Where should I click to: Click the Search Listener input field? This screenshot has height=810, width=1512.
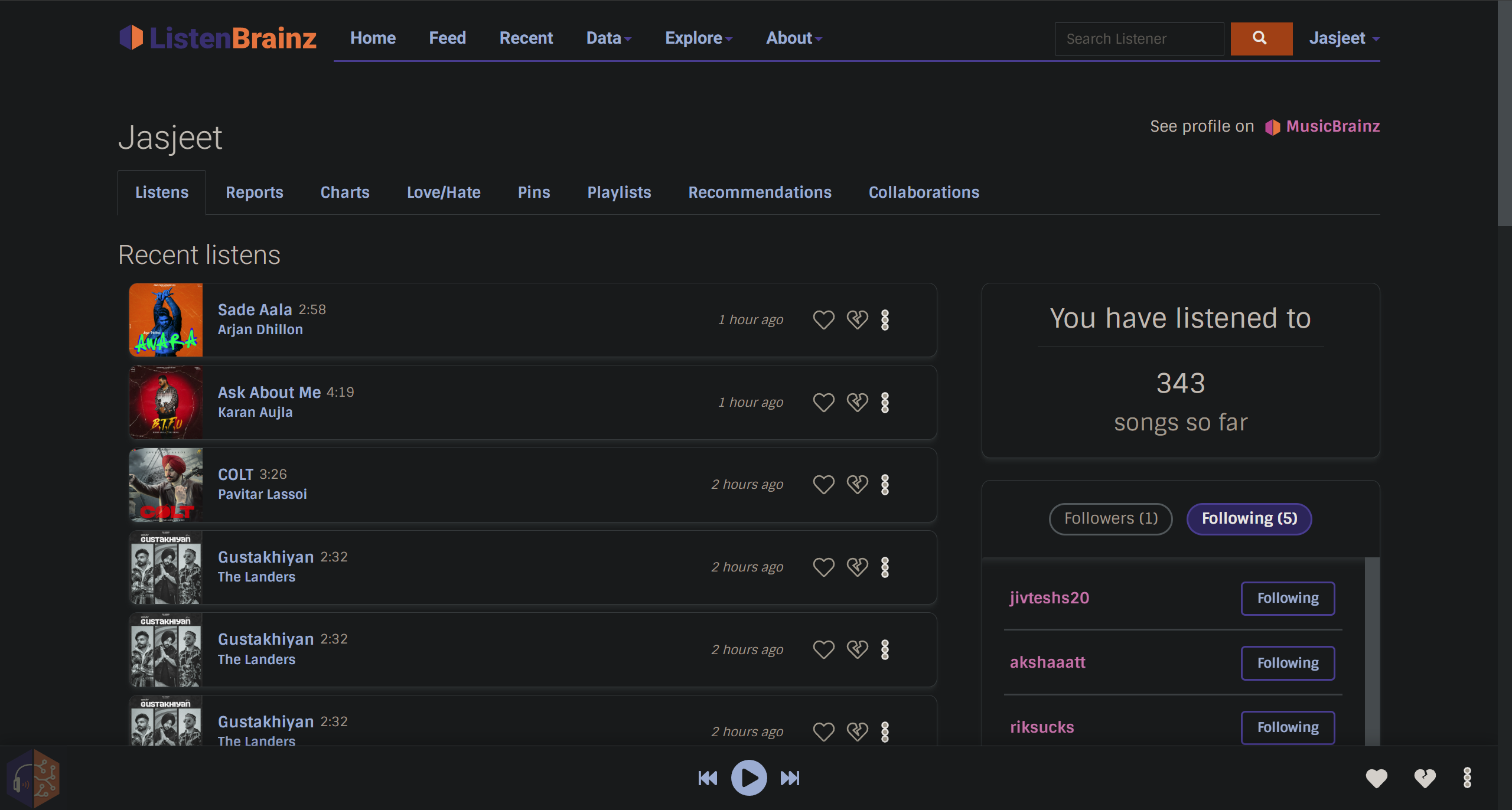click(x=1139, y=38)
